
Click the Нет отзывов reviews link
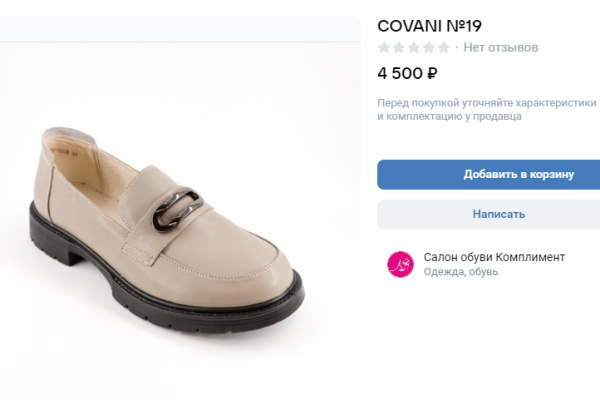[501, 47]
